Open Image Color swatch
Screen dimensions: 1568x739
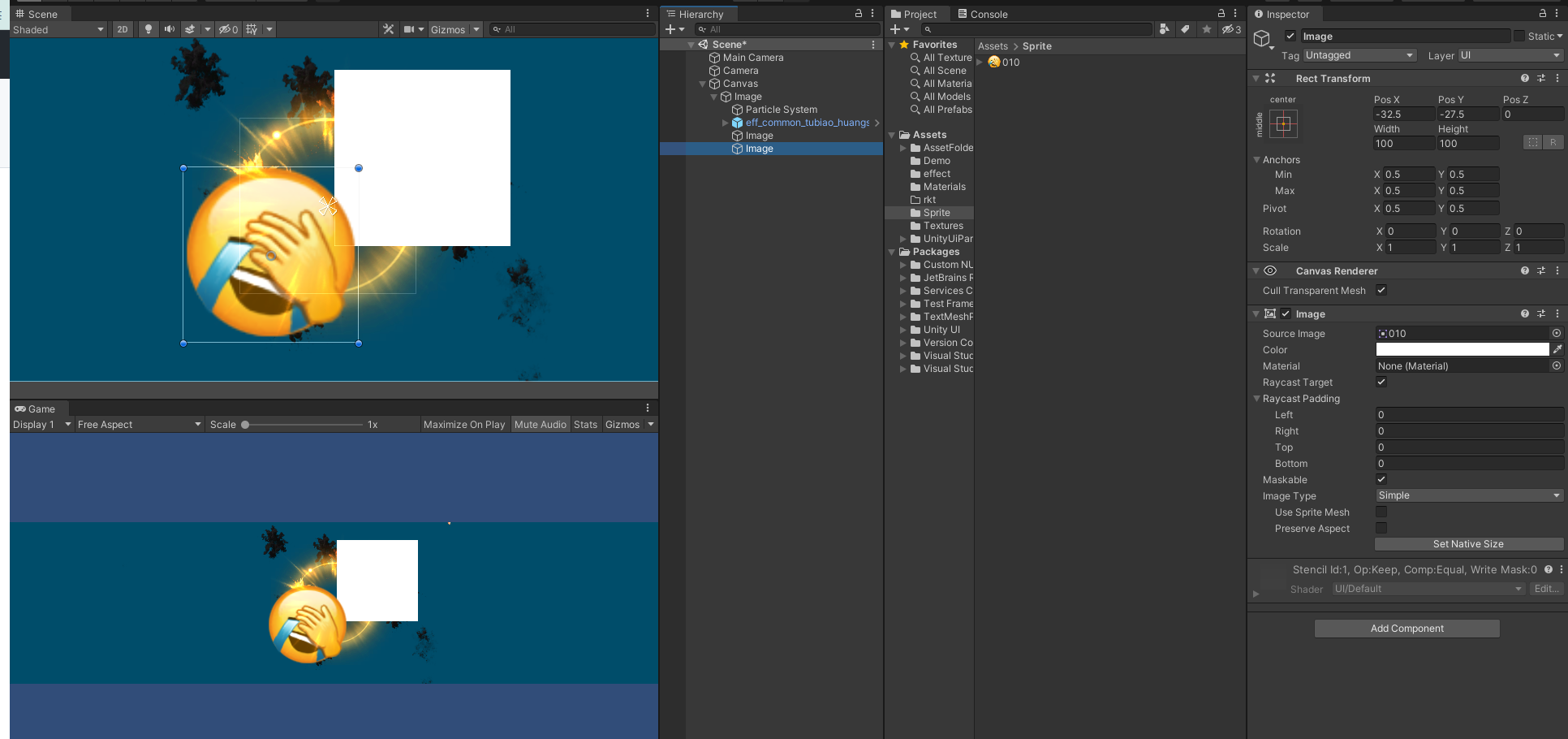pos(1462,349)
